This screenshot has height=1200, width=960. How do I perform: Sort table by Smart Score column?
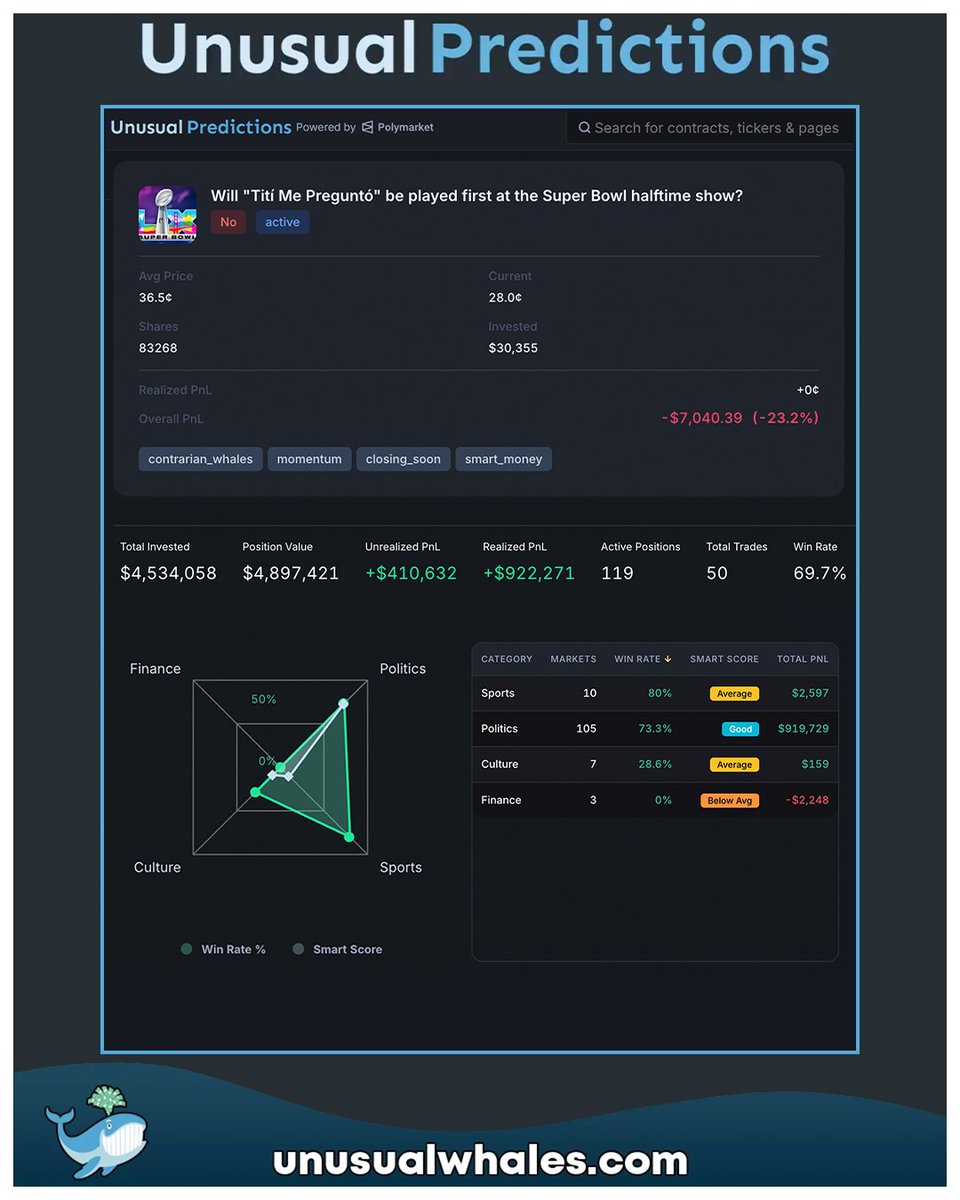click(x=724, y=659)
